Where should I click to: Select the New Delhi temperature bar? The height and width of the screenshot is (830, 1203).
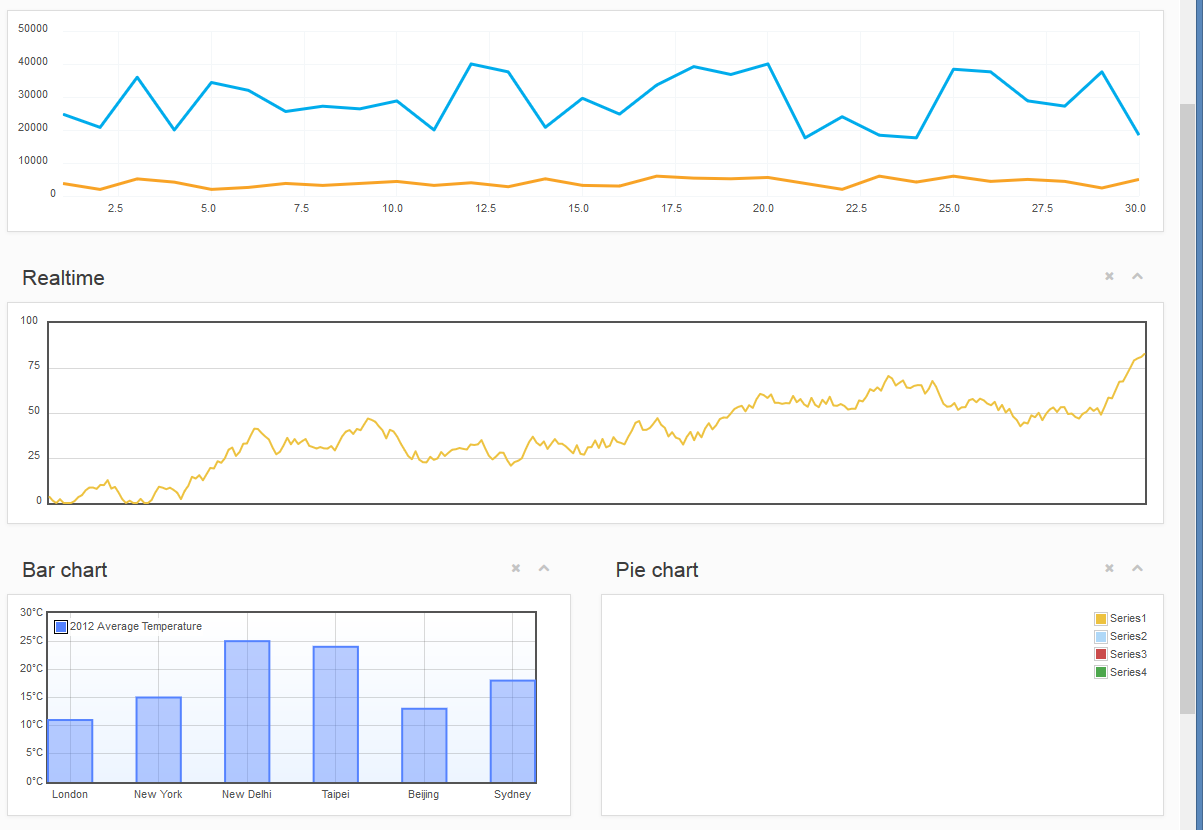(x=247, y=710)
